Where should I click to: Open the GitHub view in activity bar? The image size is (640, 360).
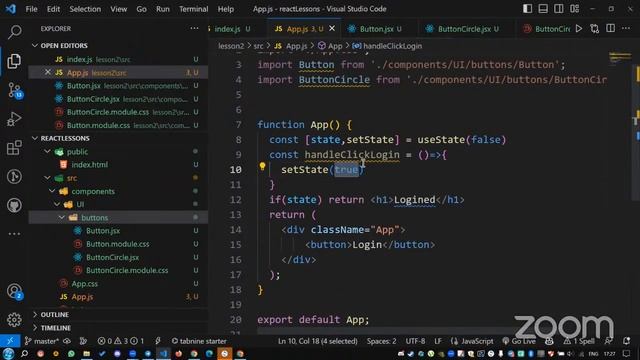pos(14,205)
